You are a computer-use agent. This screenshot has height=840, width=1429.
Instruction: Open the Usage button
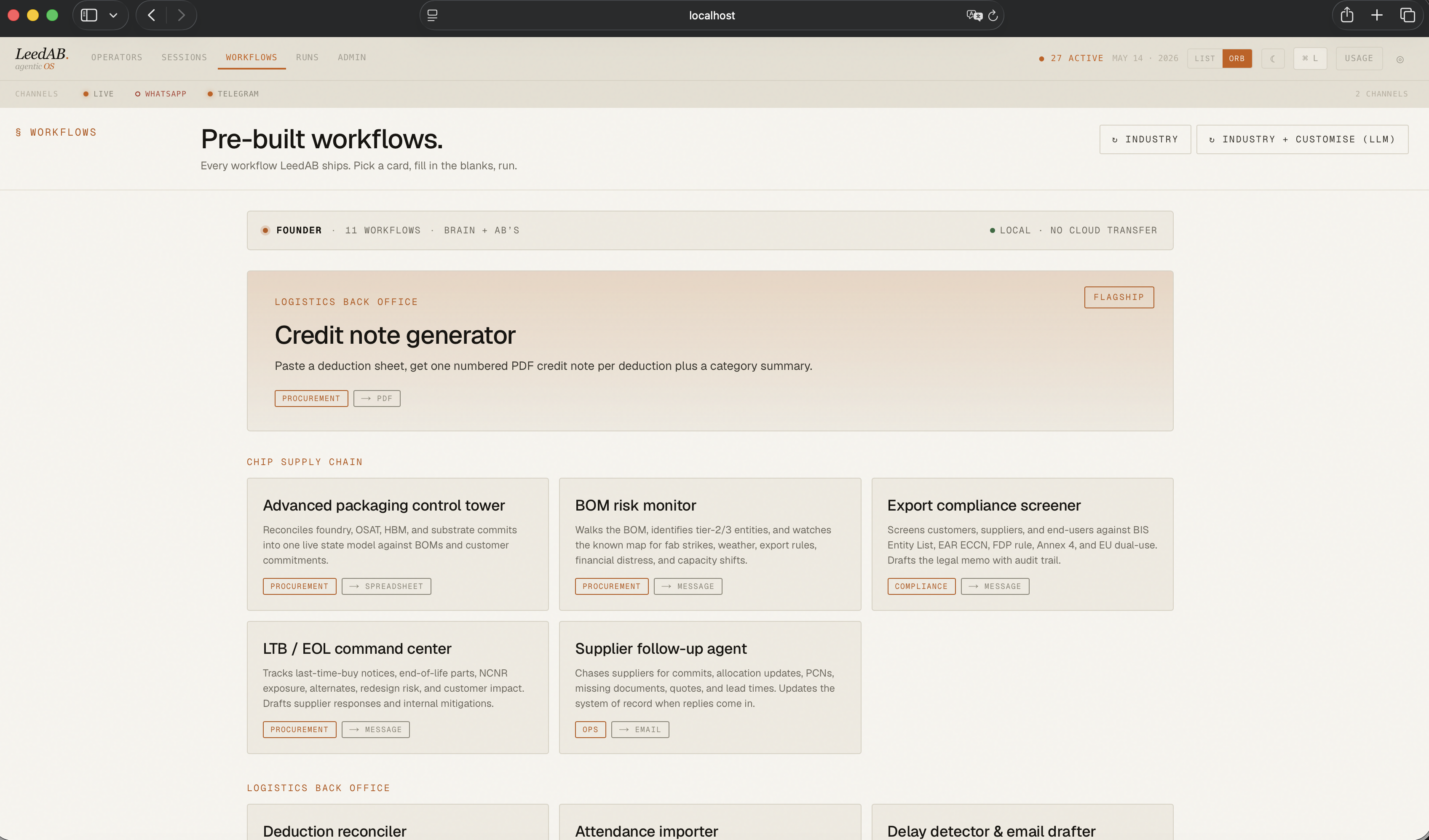click(1359, 59)
